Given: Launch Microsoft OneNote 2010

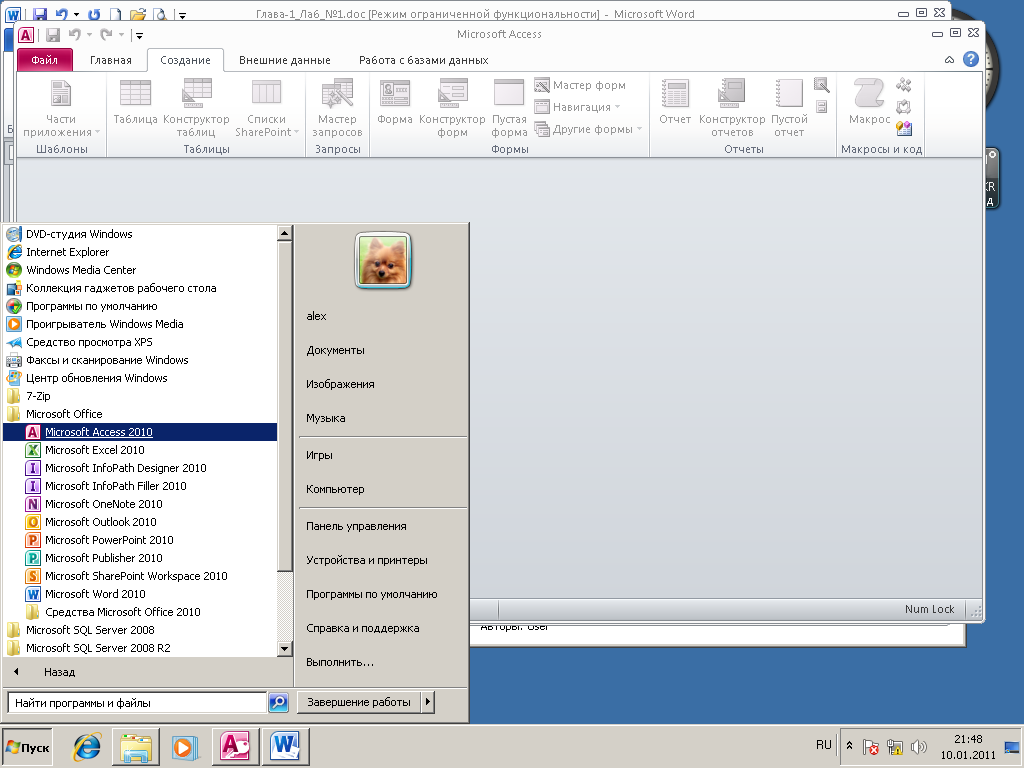Looking at the screenshot, I should [x=104, y=504].
